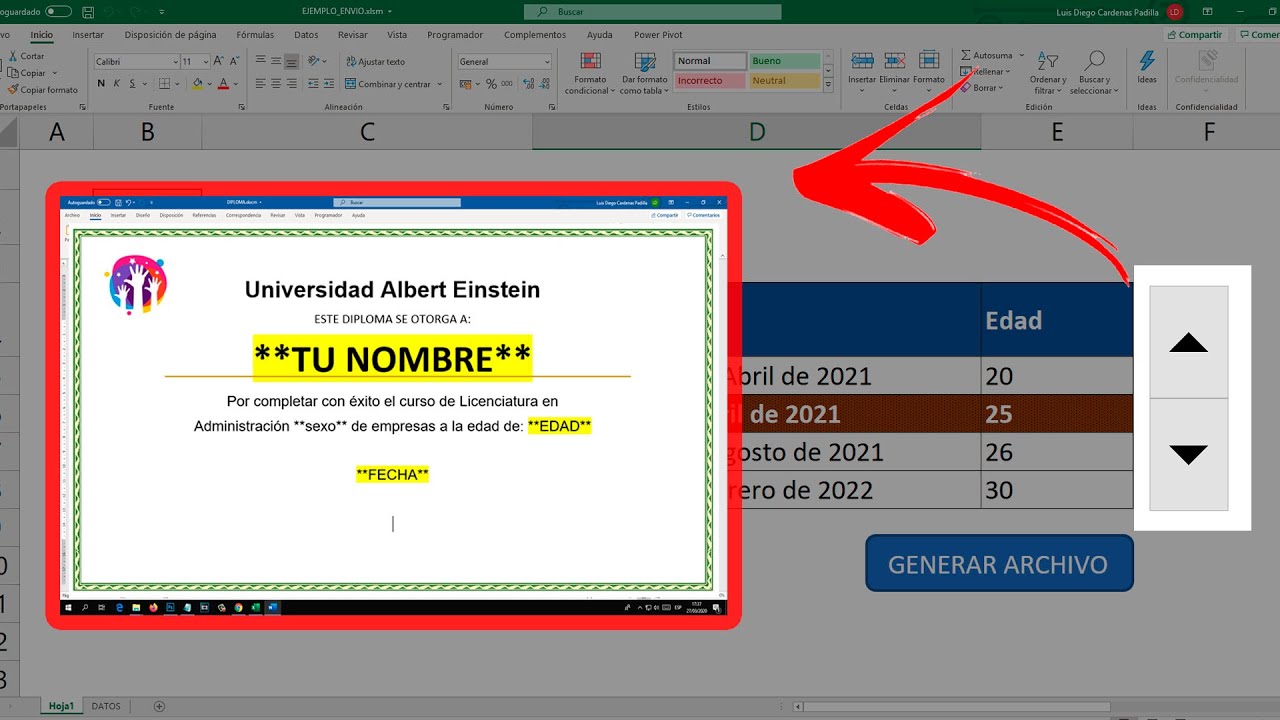Open the Fórmulas ribbon tab
The image size is (1280, 720).
coord(255,35)
